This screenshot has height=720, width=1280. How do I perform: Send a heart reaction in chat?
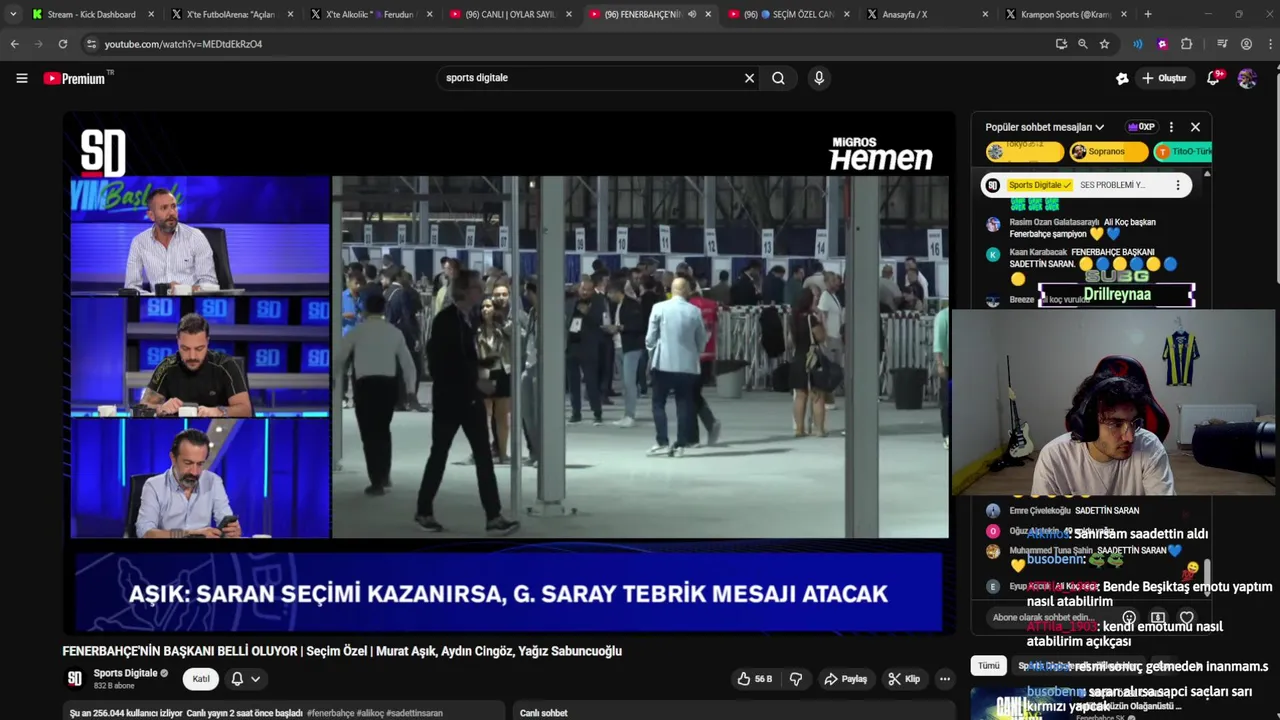pos(1186,618)
